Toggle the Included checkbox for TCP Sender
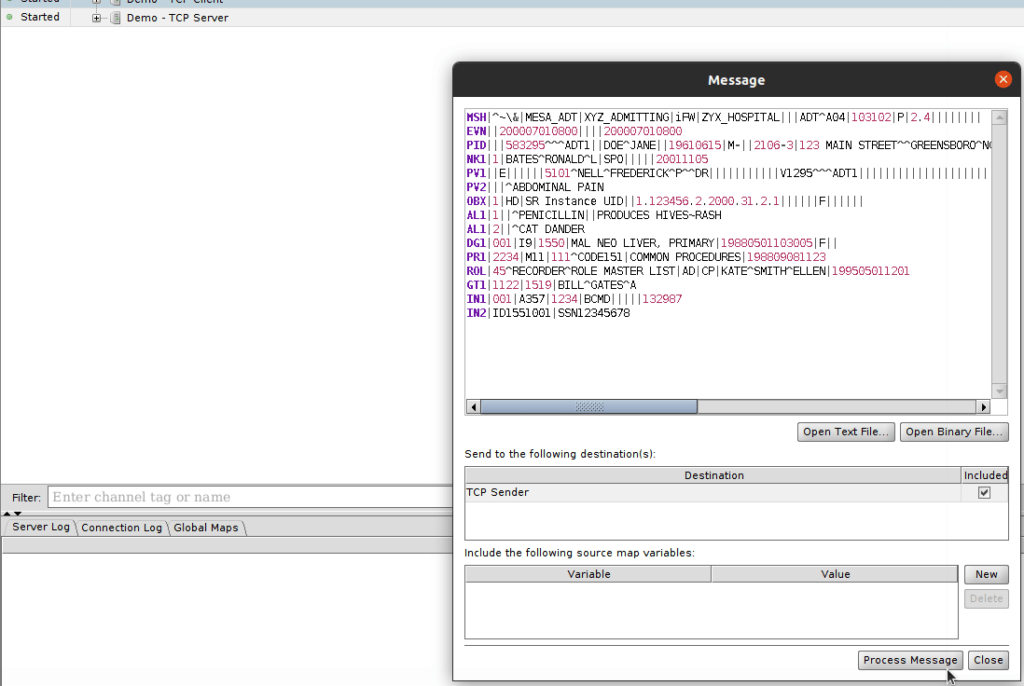 [x=984, y=492]
